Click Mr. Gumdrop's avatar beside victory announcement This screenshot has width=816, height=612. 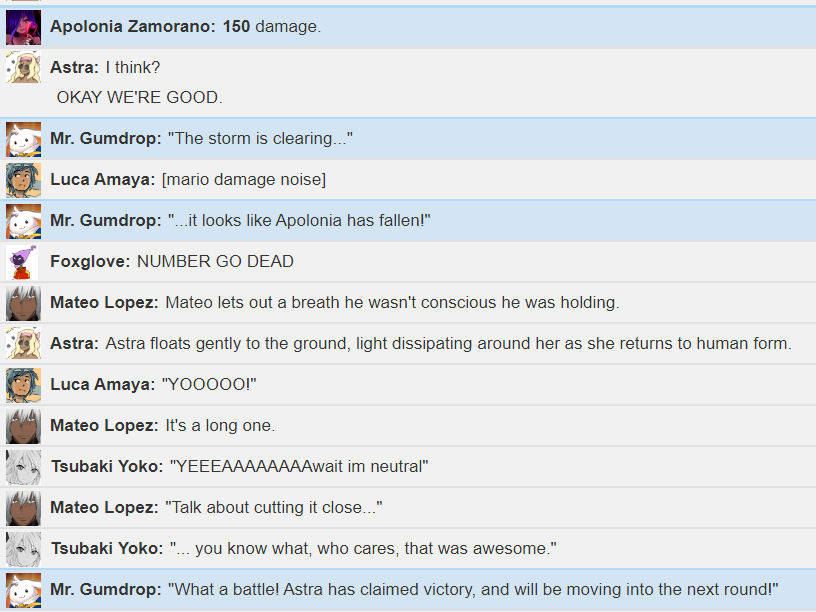tap(23, 590)
